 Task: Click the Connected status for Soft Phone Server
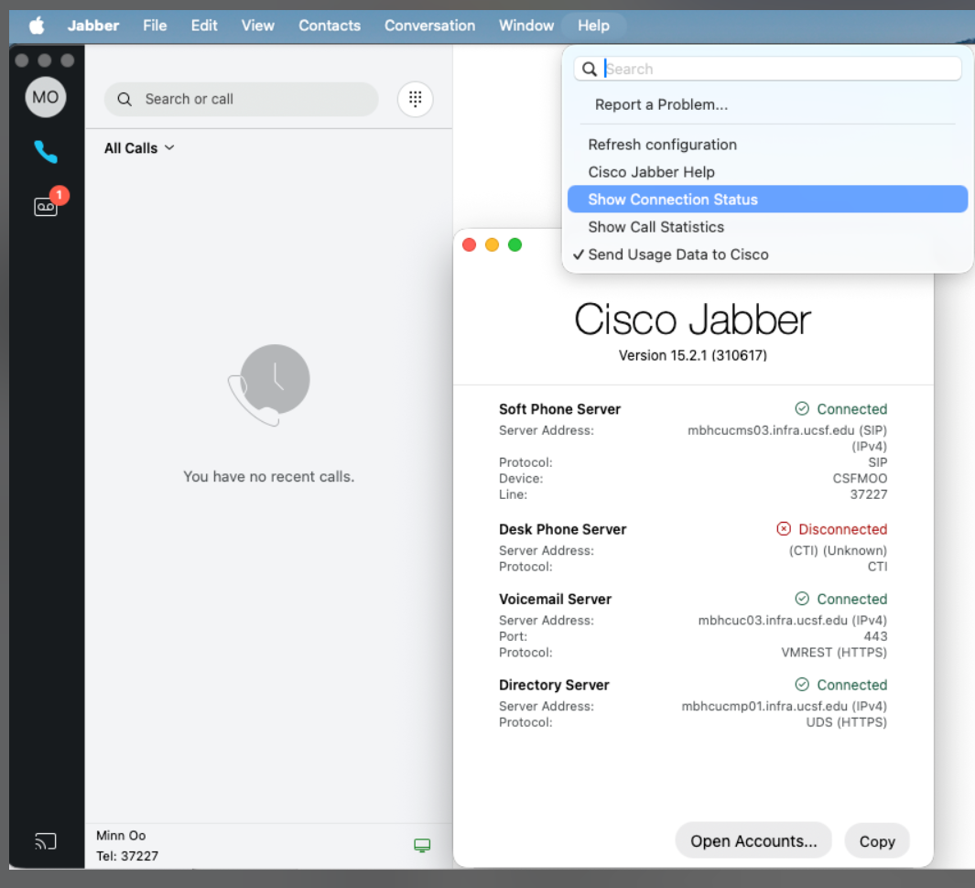[852, 409]
